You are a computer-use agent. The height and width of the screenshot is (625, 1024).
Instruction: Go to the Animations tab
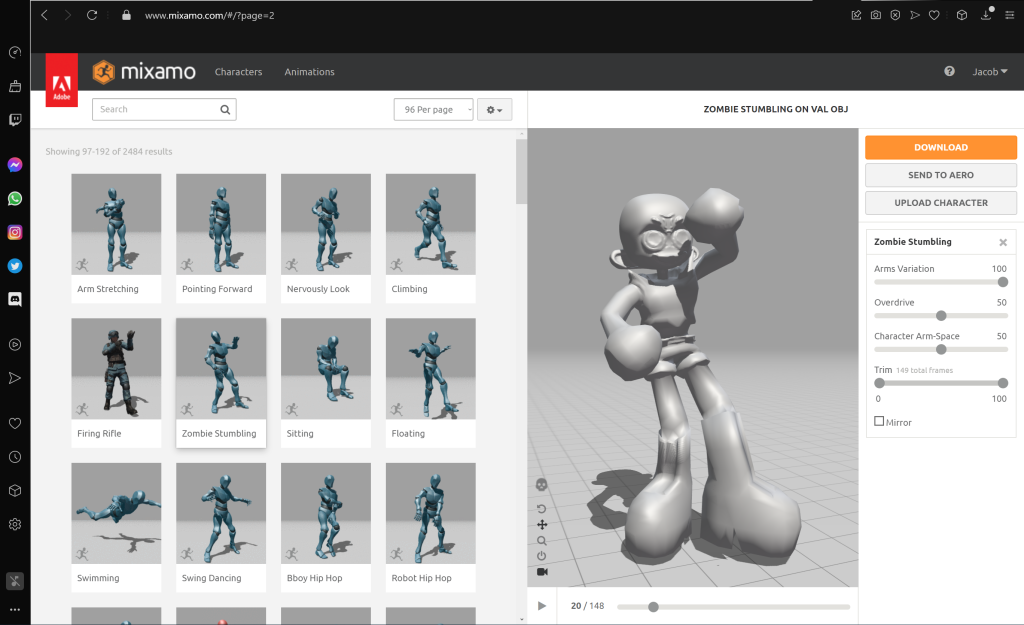click(309, 72)
